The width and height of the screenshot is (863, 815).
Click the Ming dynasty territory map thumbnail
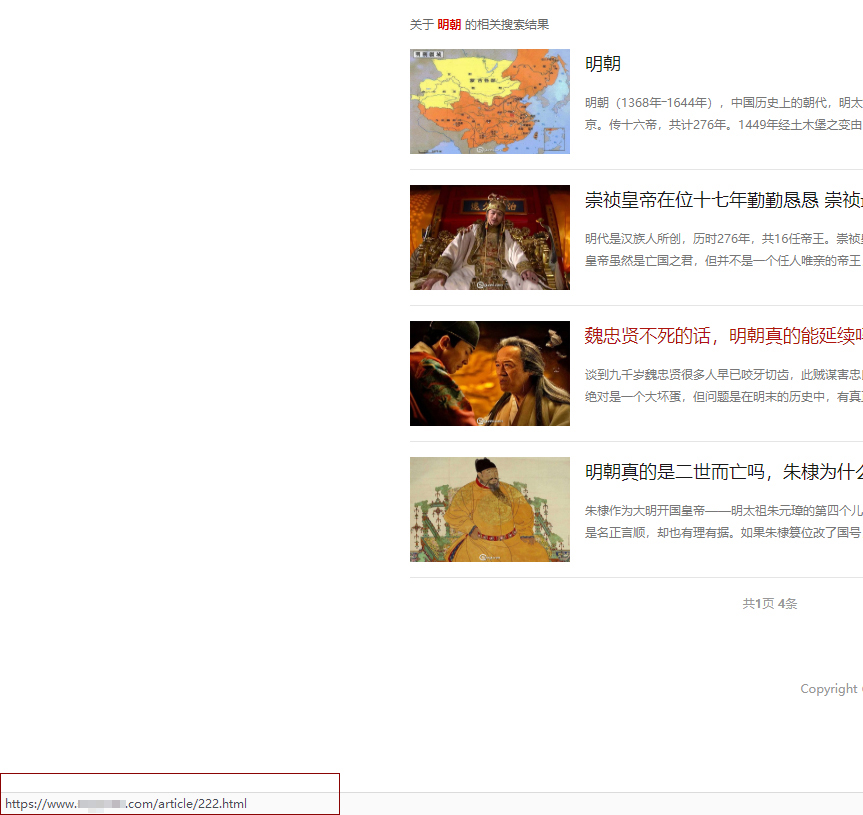click(x=490, y=101)
